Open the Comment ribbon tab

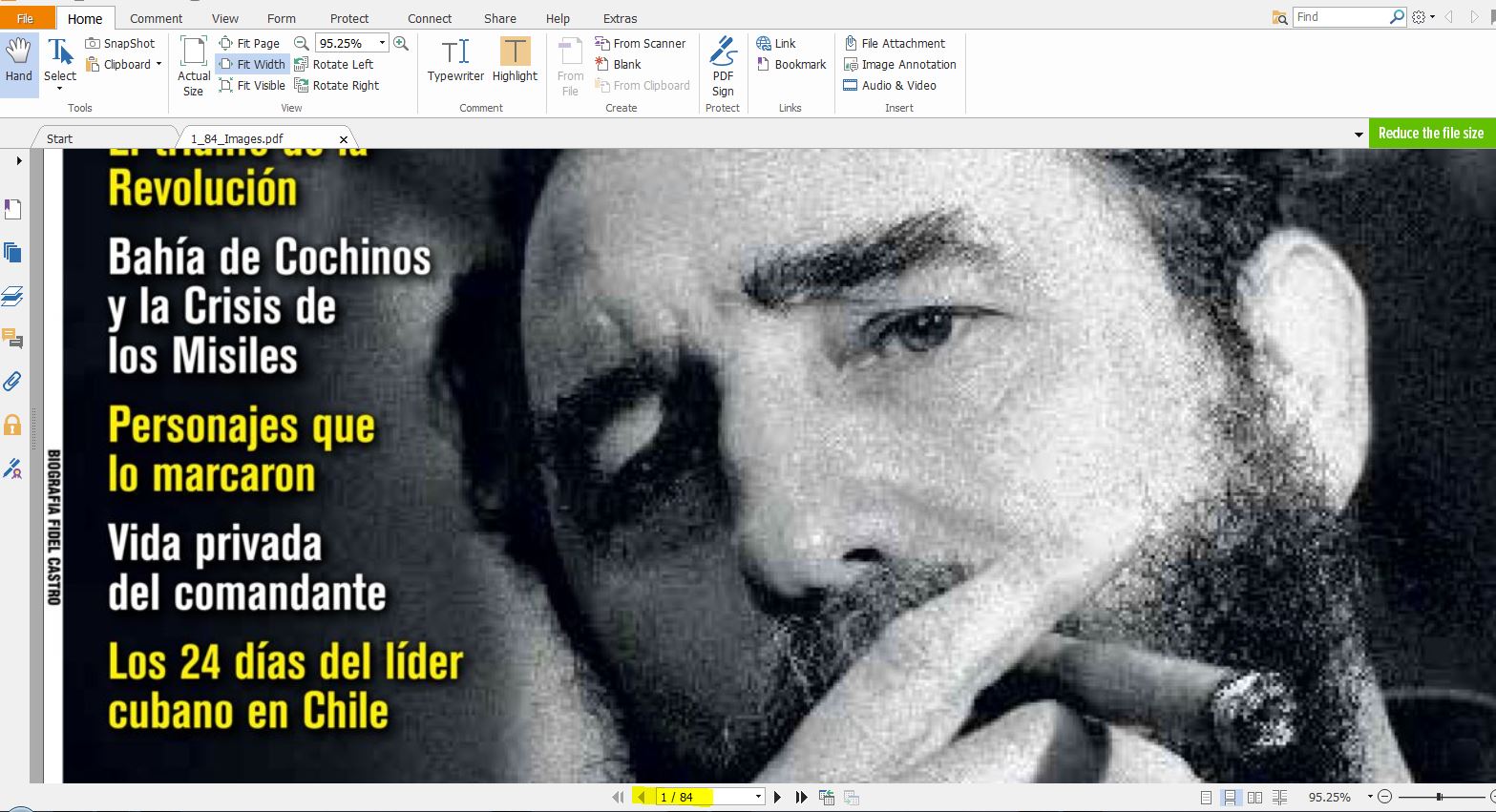[x=156, y=18]
